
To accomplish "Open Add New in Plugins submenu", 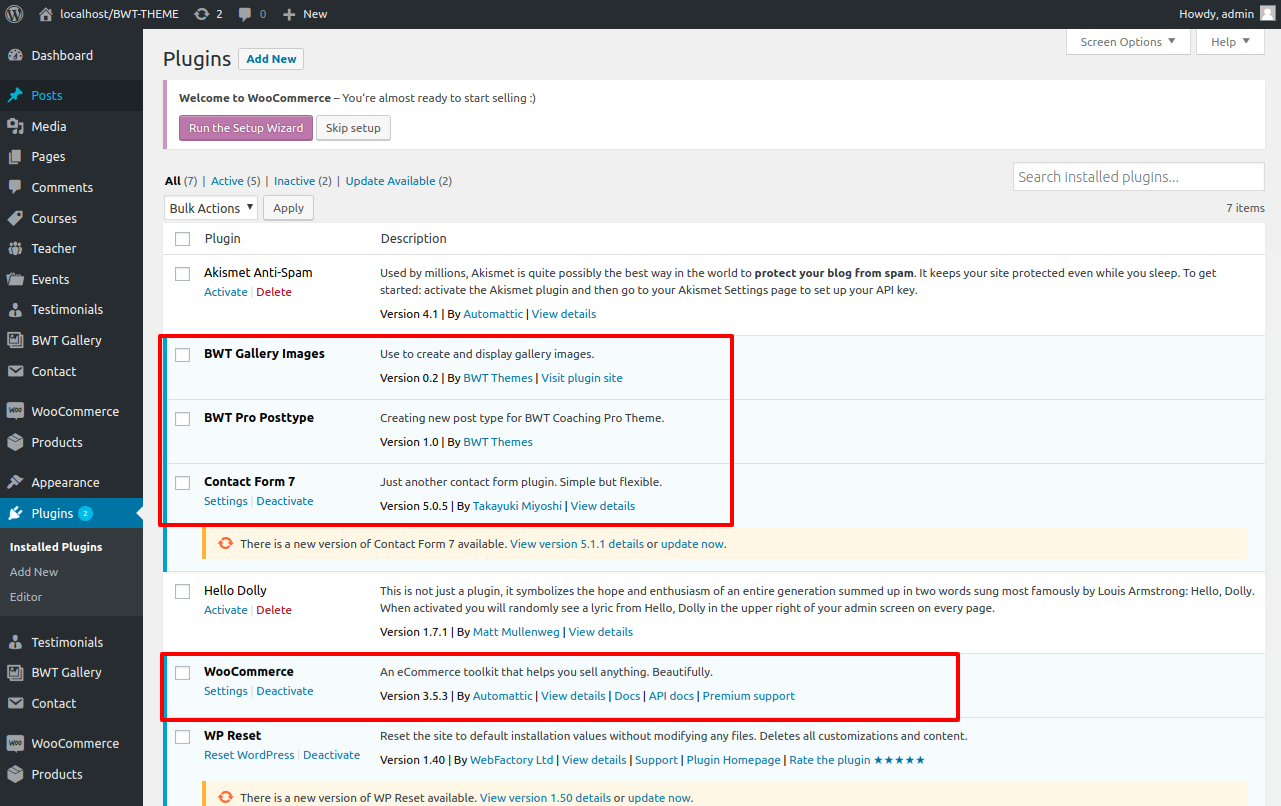I will click(34, 572).
